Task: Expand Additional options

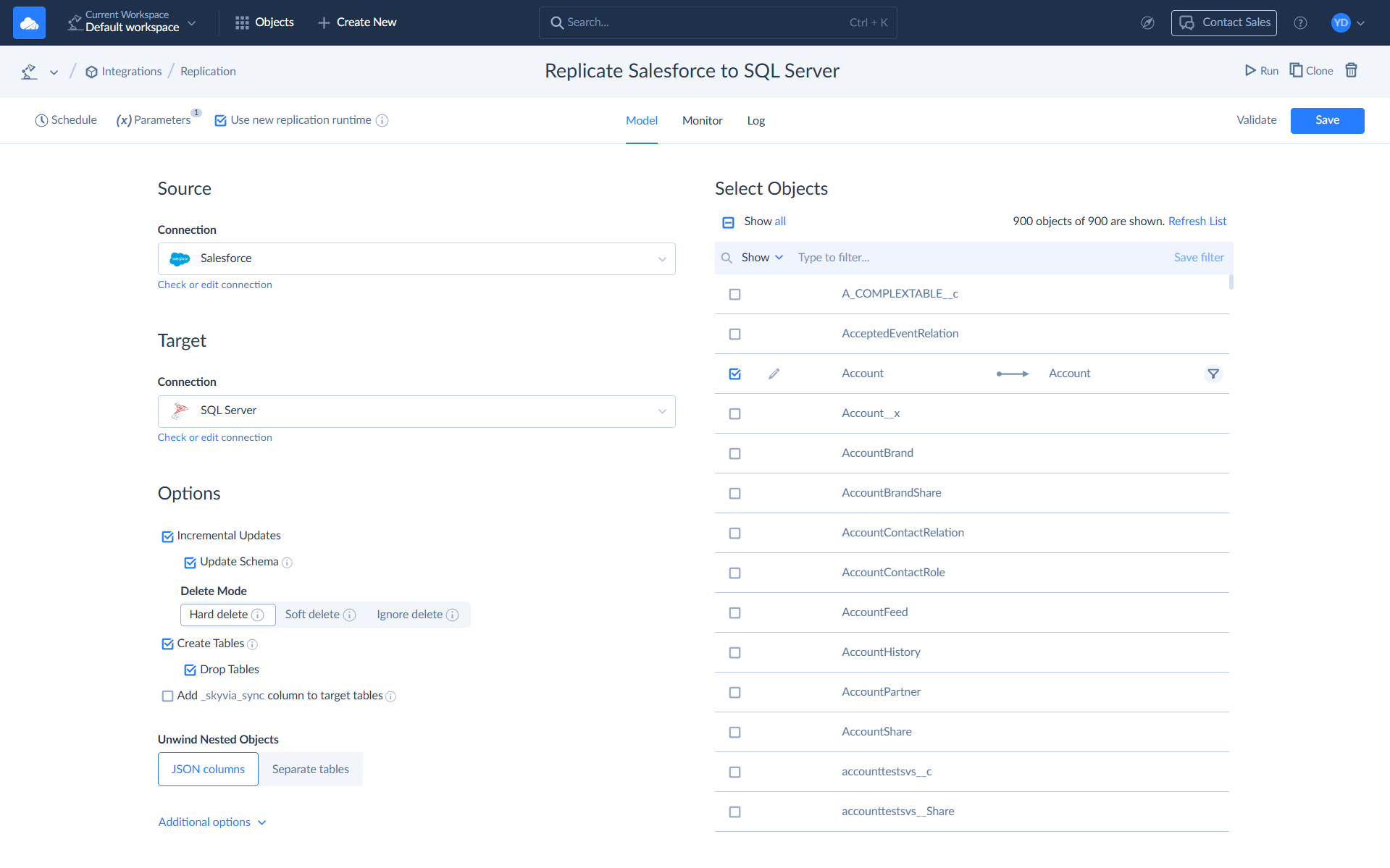Action: [212, 822]
